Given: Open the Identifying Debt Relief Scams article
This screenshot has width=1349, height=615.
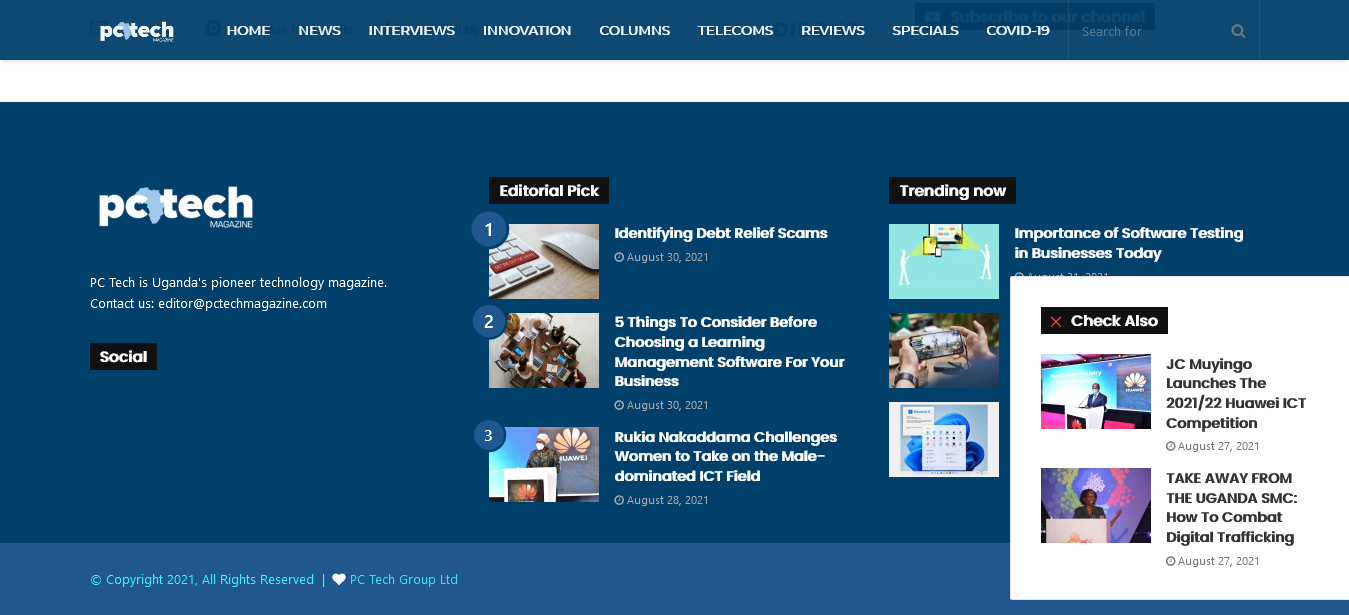Looking at the screenshot, I should click(721, 233).
